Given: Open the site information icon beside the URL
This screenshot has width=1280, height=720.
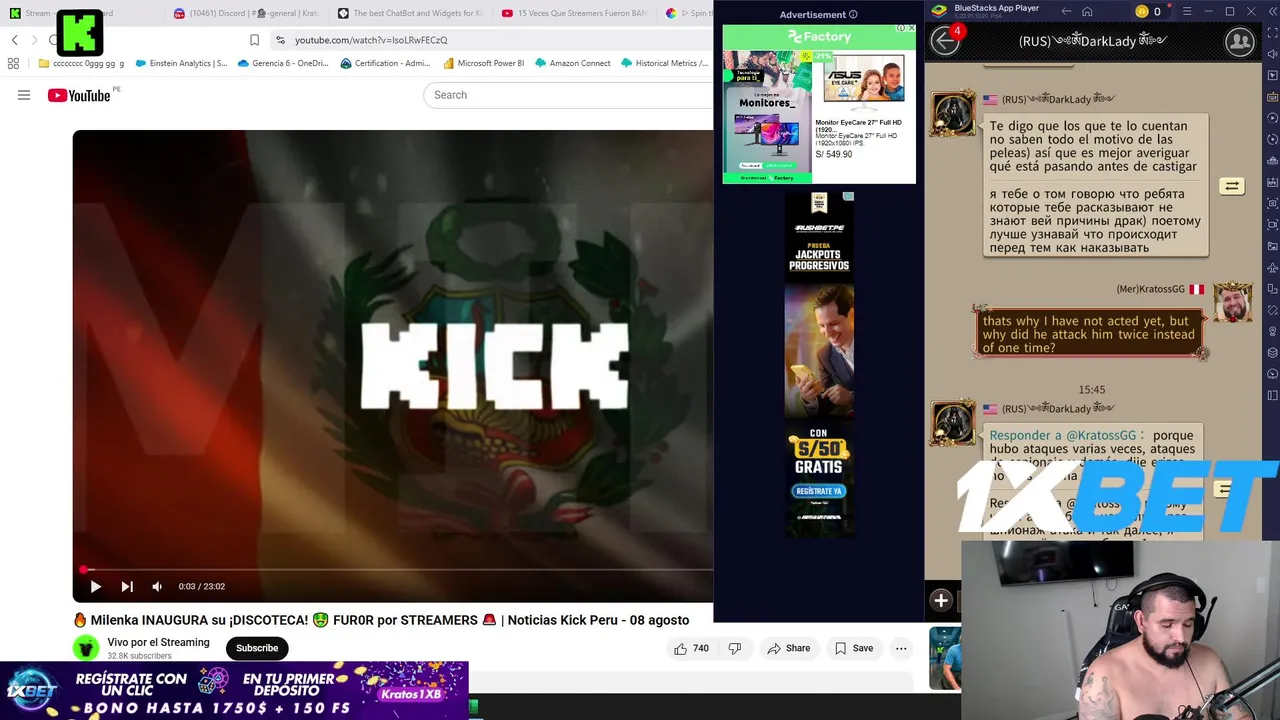Looking at the screenshot, I should [281, 40].
